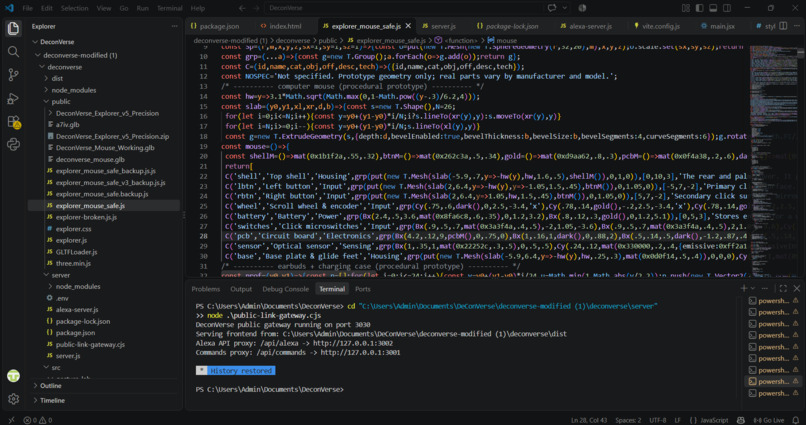The width and height of the screenshot is (806, 425).
Task: Click the circular agent status icon in title bar
Action: pos(582,8)
